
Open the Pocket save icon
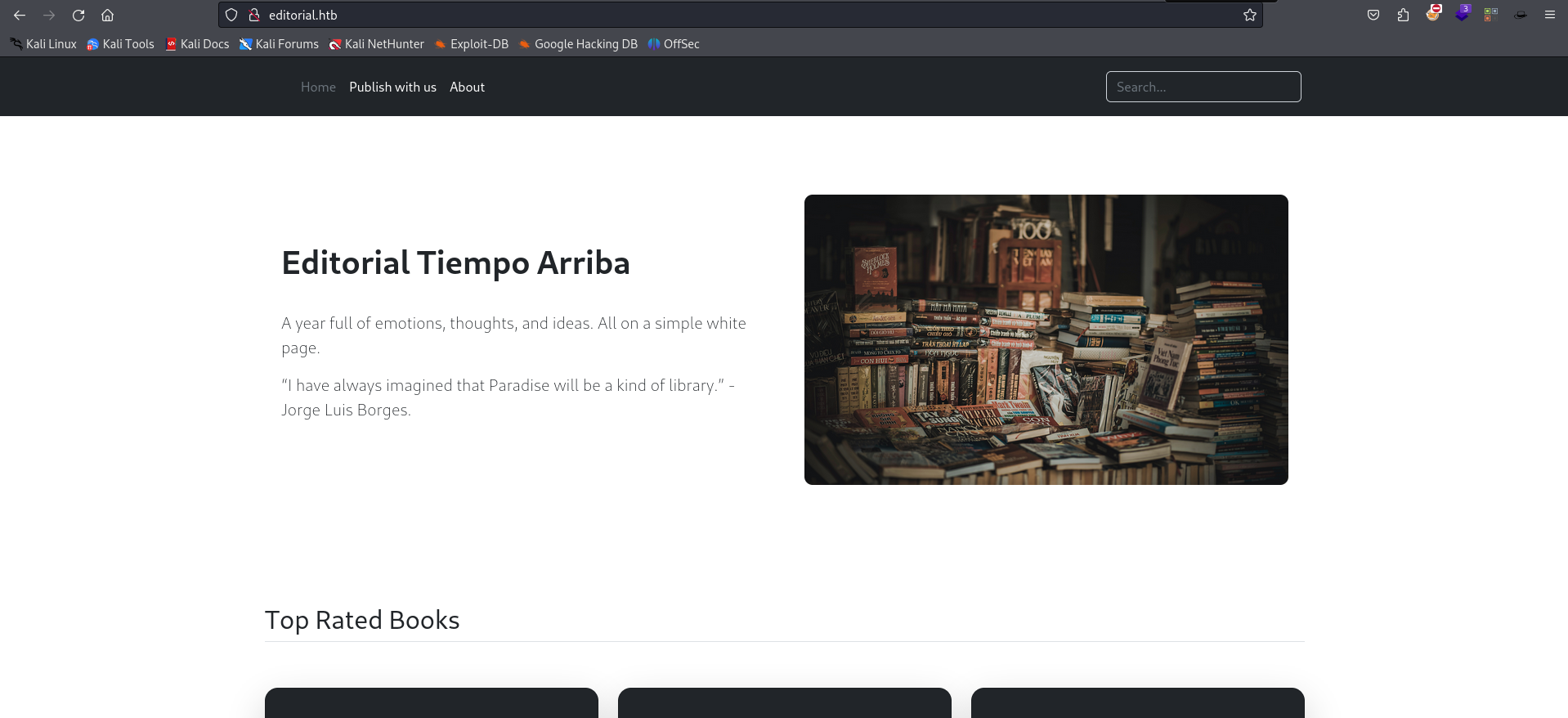pos(1373,15)
